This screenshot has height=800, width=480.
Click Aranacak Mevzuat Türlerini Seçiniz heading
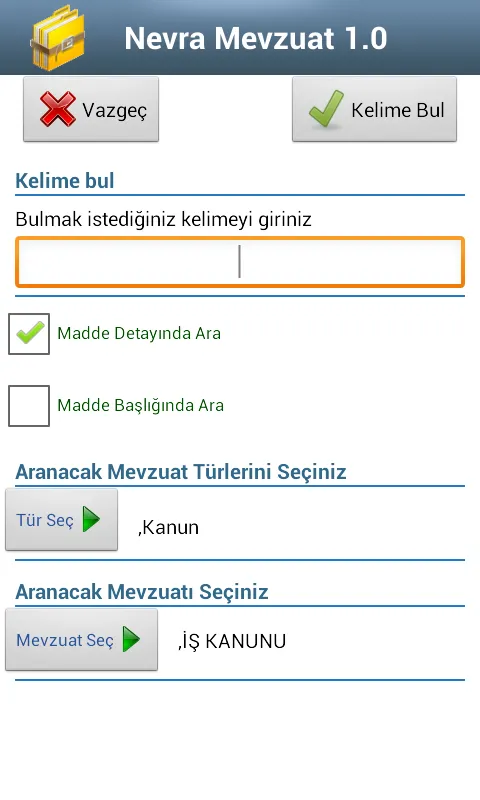(181, 472)
